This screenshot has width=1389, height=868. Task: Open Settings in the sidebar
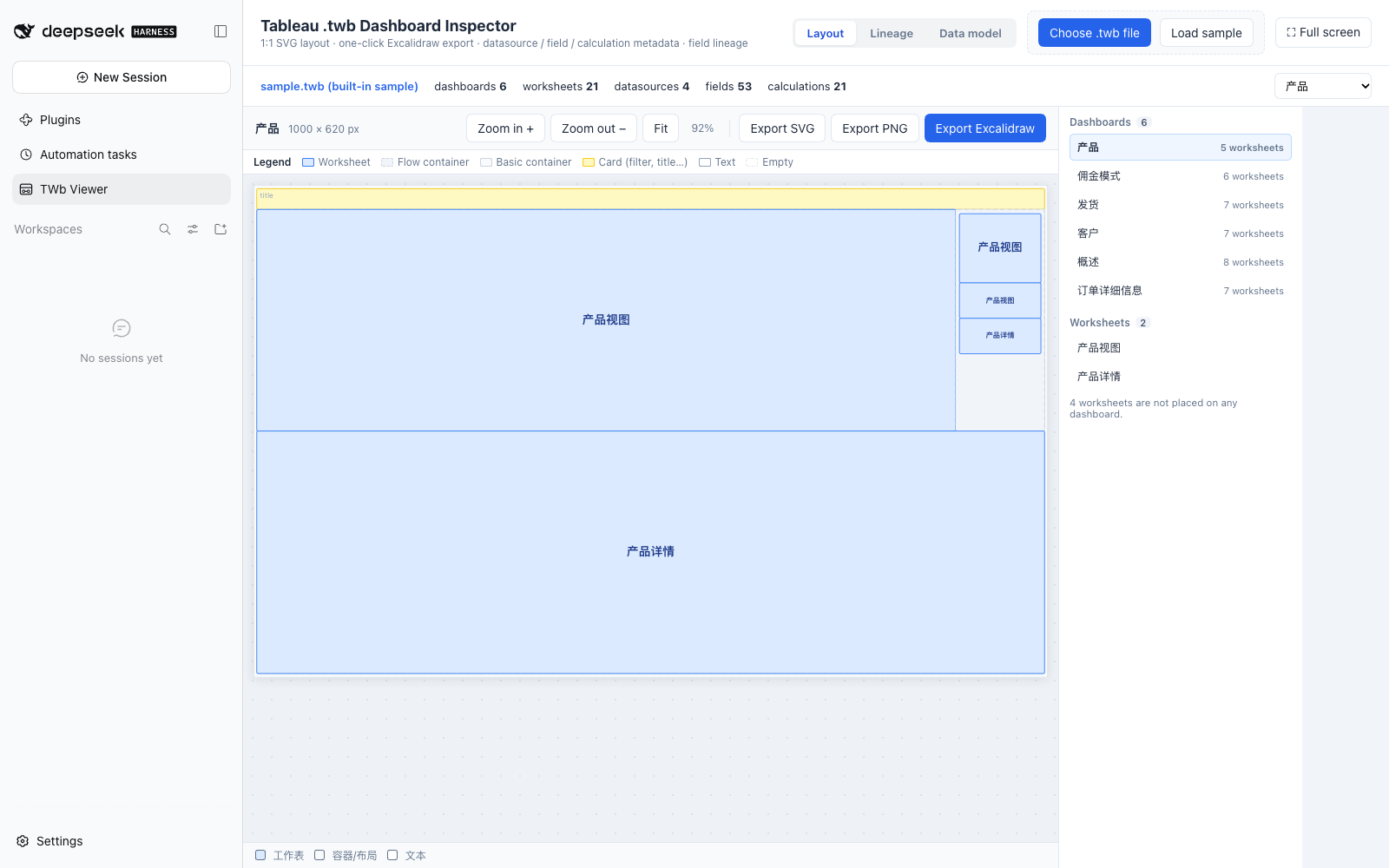(x=49, y=841)
